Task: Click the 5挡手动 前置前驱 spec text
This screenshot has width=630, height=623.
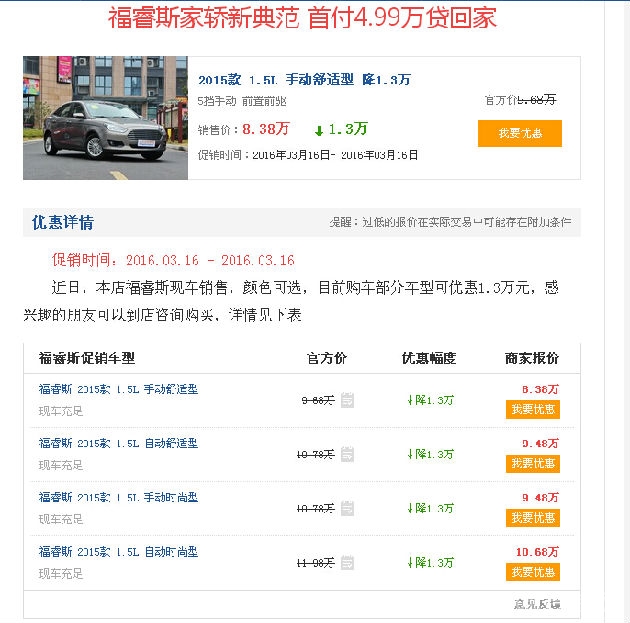Action: click(x=242, y=101)
